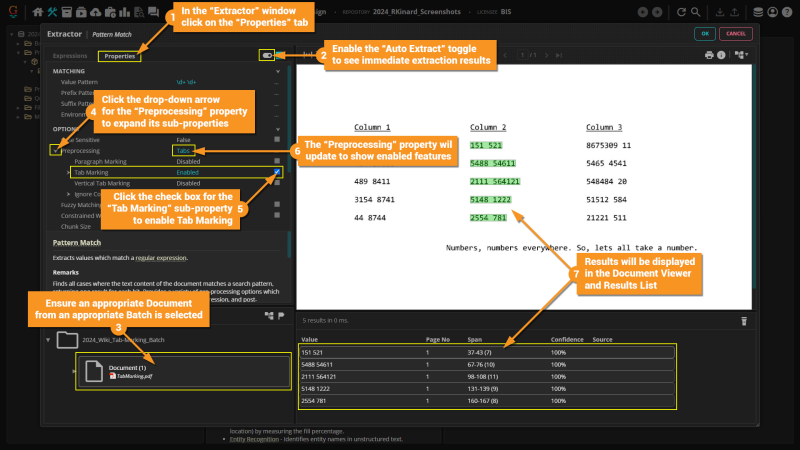Viewport: 800px width, 450px height.
Task: Open search with the magnifier icon
Action: pyautogui.click(x=695, y=12)
